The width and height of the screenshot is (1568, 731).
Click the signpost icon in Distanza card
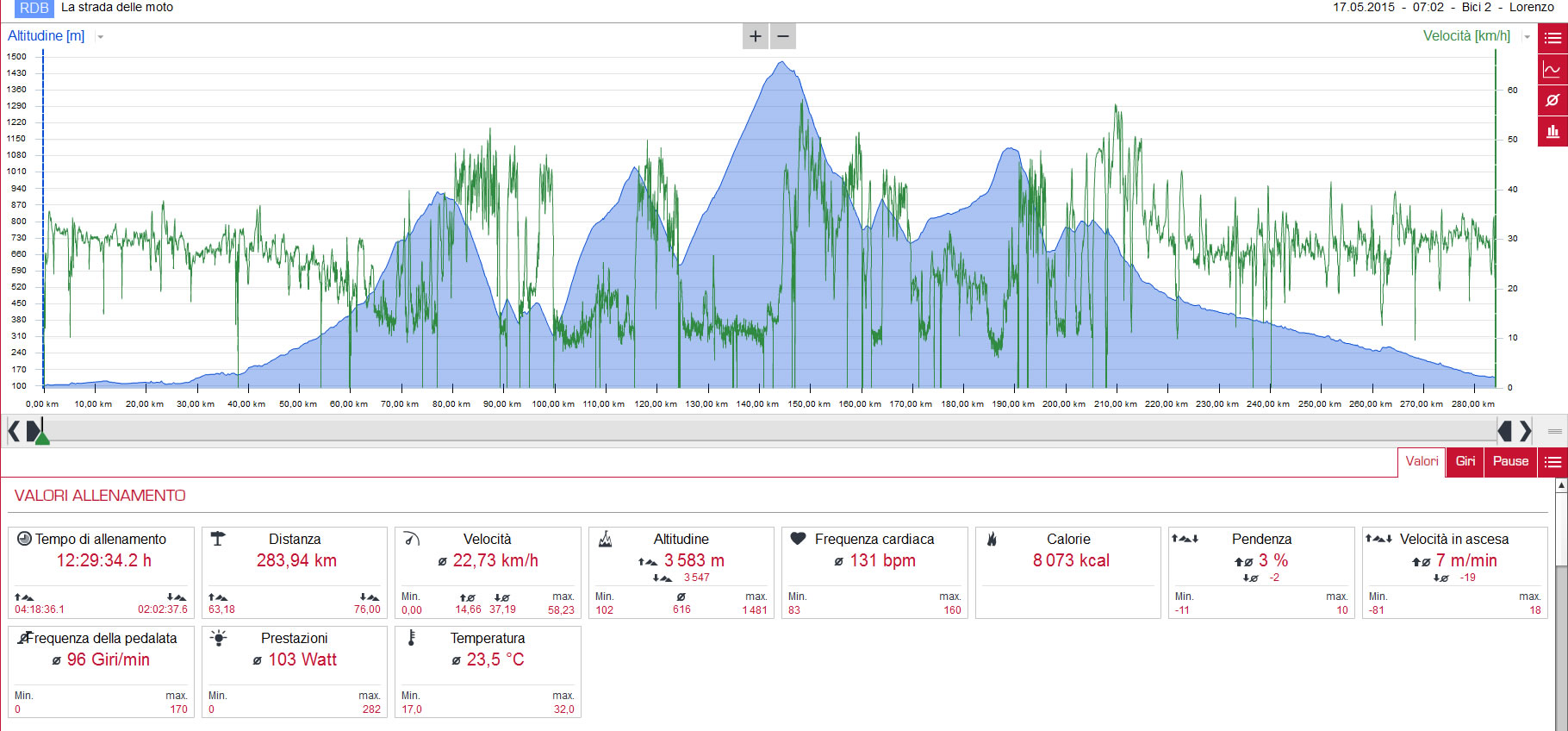click(218, 539)
